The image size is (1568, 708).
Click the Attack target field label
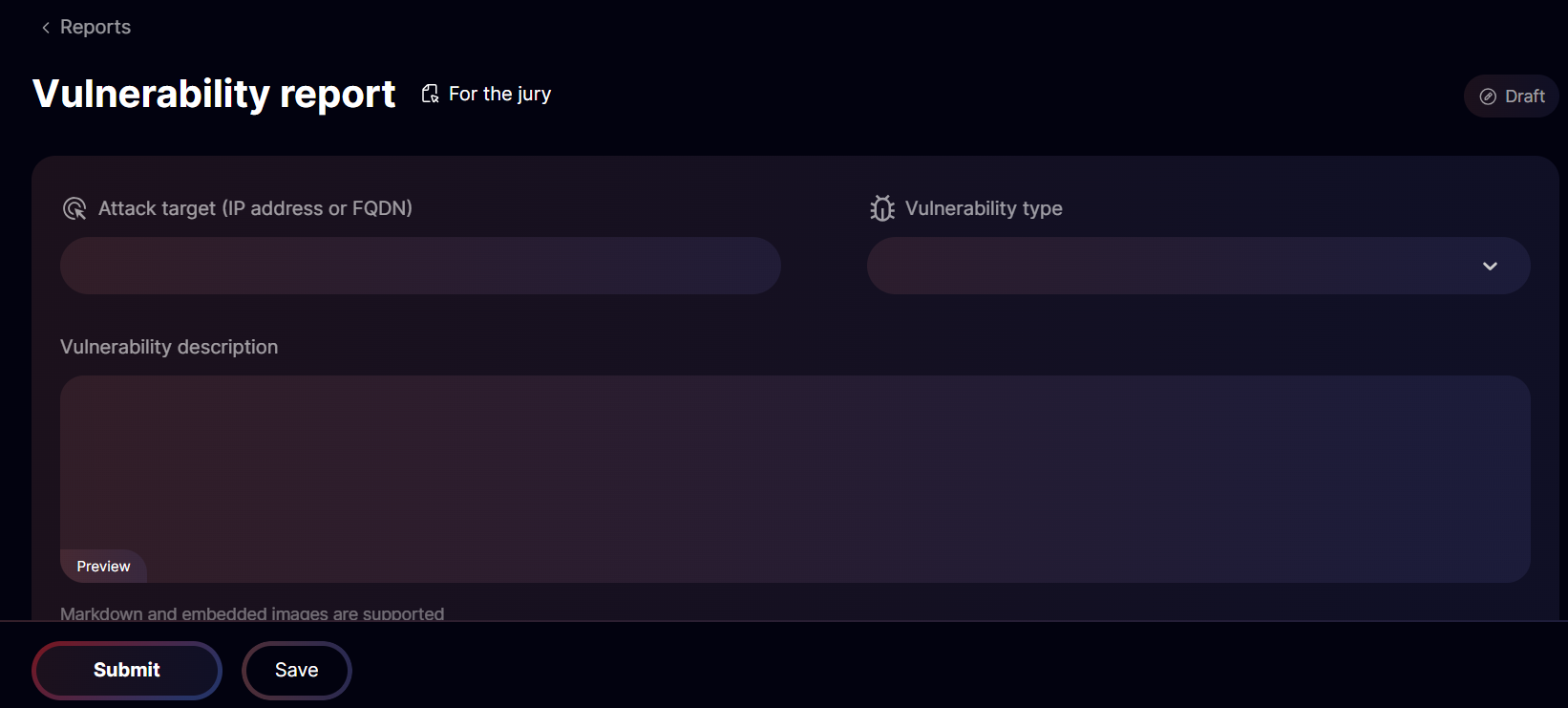[255, 208]
